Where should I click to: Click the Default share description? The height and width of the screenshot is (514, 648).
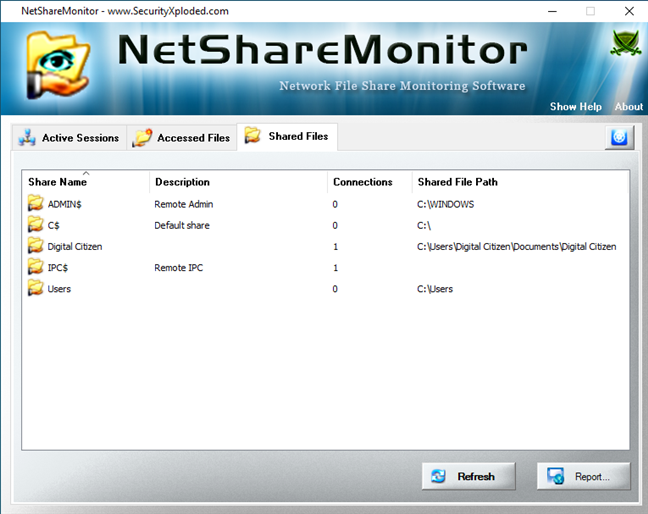pyautogui.click(x=182, y=225)
